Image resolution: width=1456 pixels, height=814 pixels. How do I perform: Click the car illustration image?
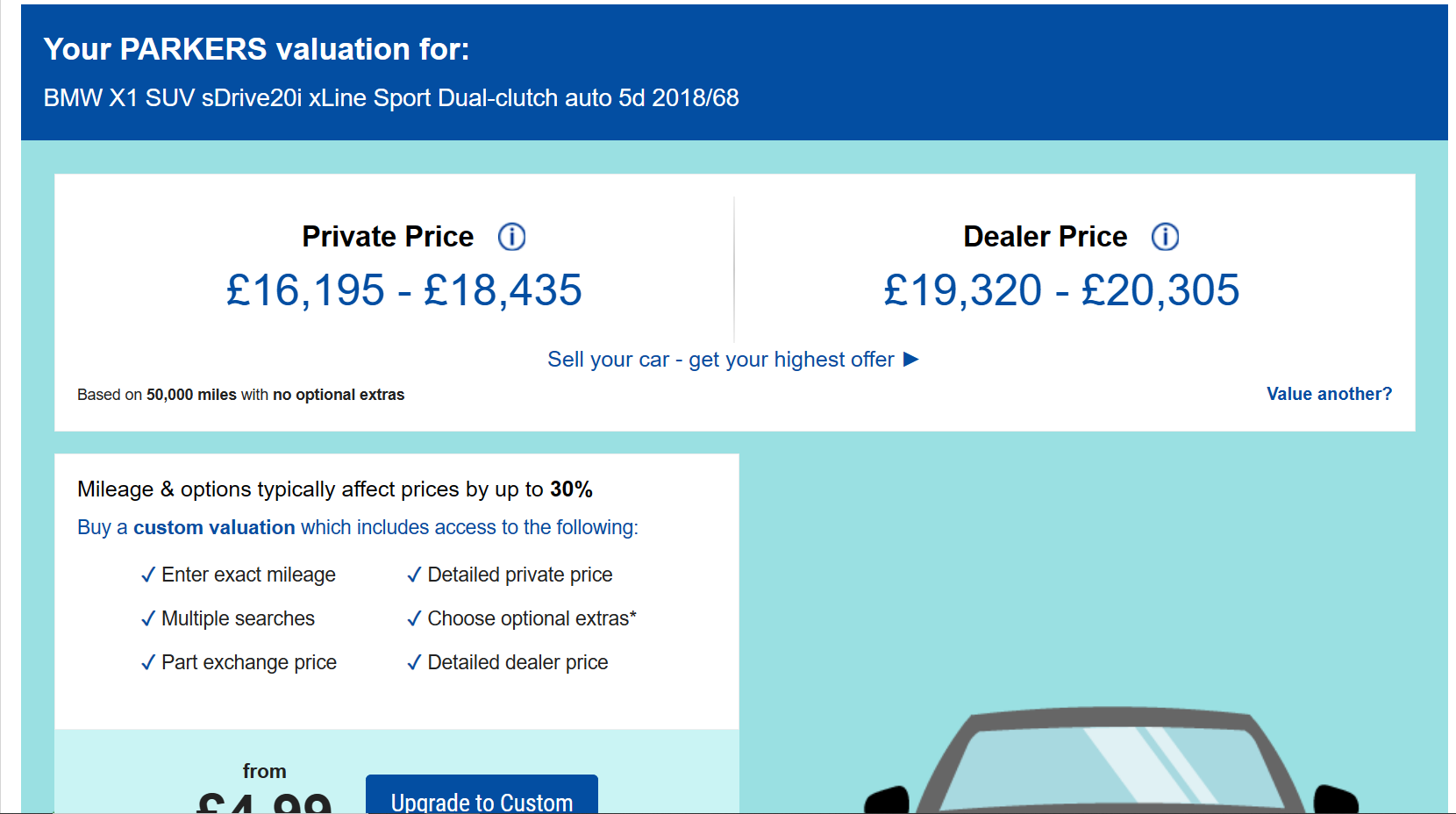pos(1110,763)
